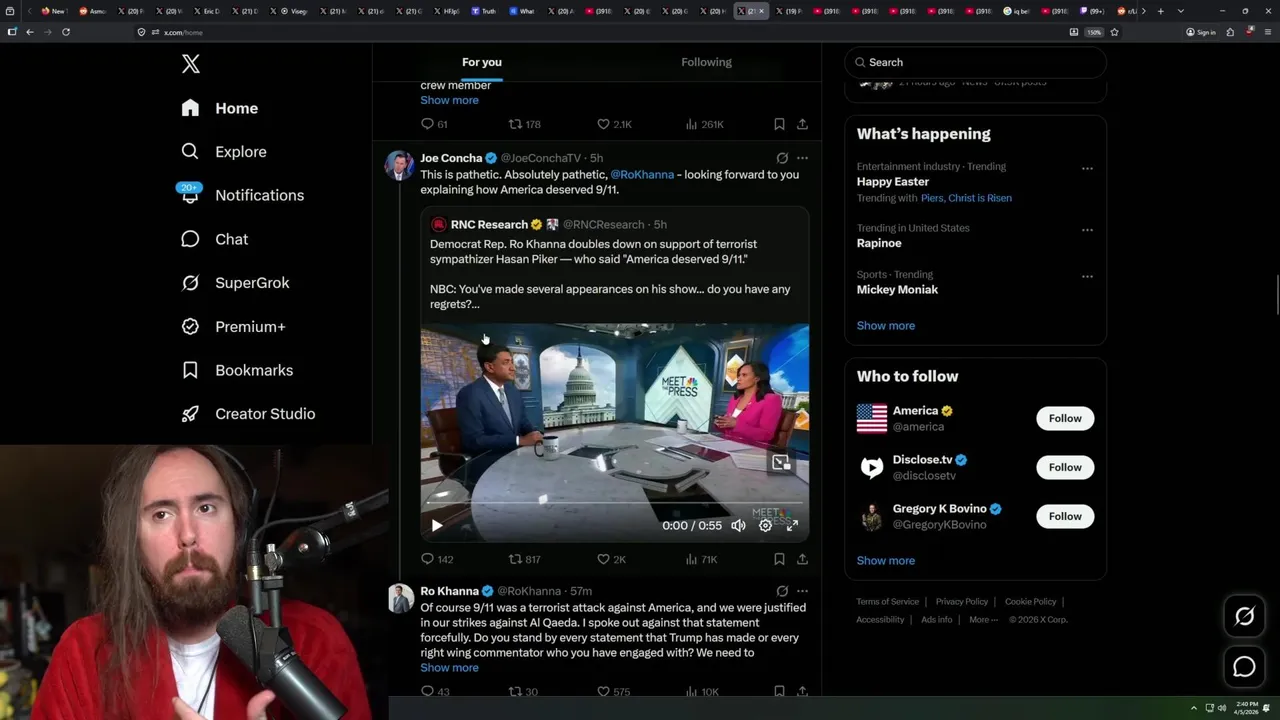Follow Gregory K Bovino

[1065, 516]
